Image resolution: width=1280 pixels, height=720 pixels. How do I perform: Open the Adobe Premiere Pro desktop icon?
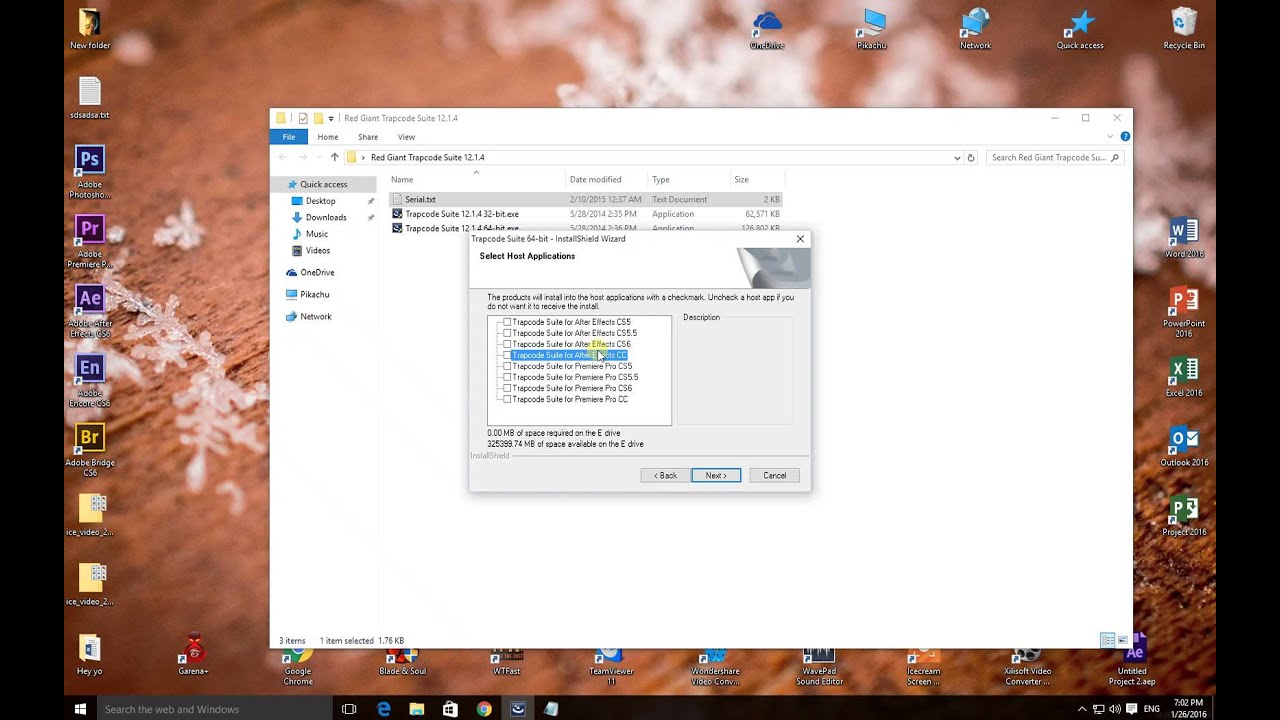coord(90,241)
